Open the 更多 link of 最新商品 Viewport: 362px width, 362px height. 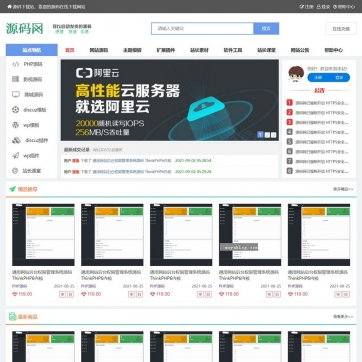pos(343,317)
